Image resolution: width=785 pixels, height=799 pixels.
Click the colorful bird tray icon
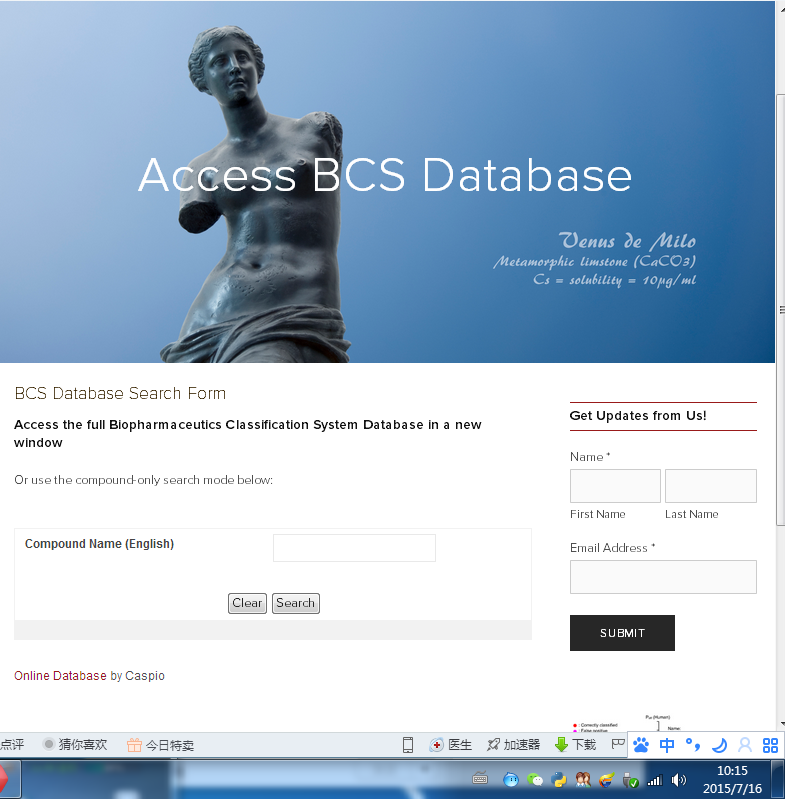607,779
